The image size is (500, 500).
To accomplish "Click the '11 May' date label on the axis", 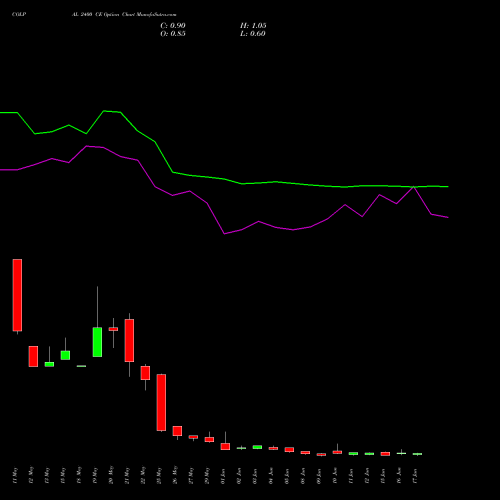I will coord(15,476).
